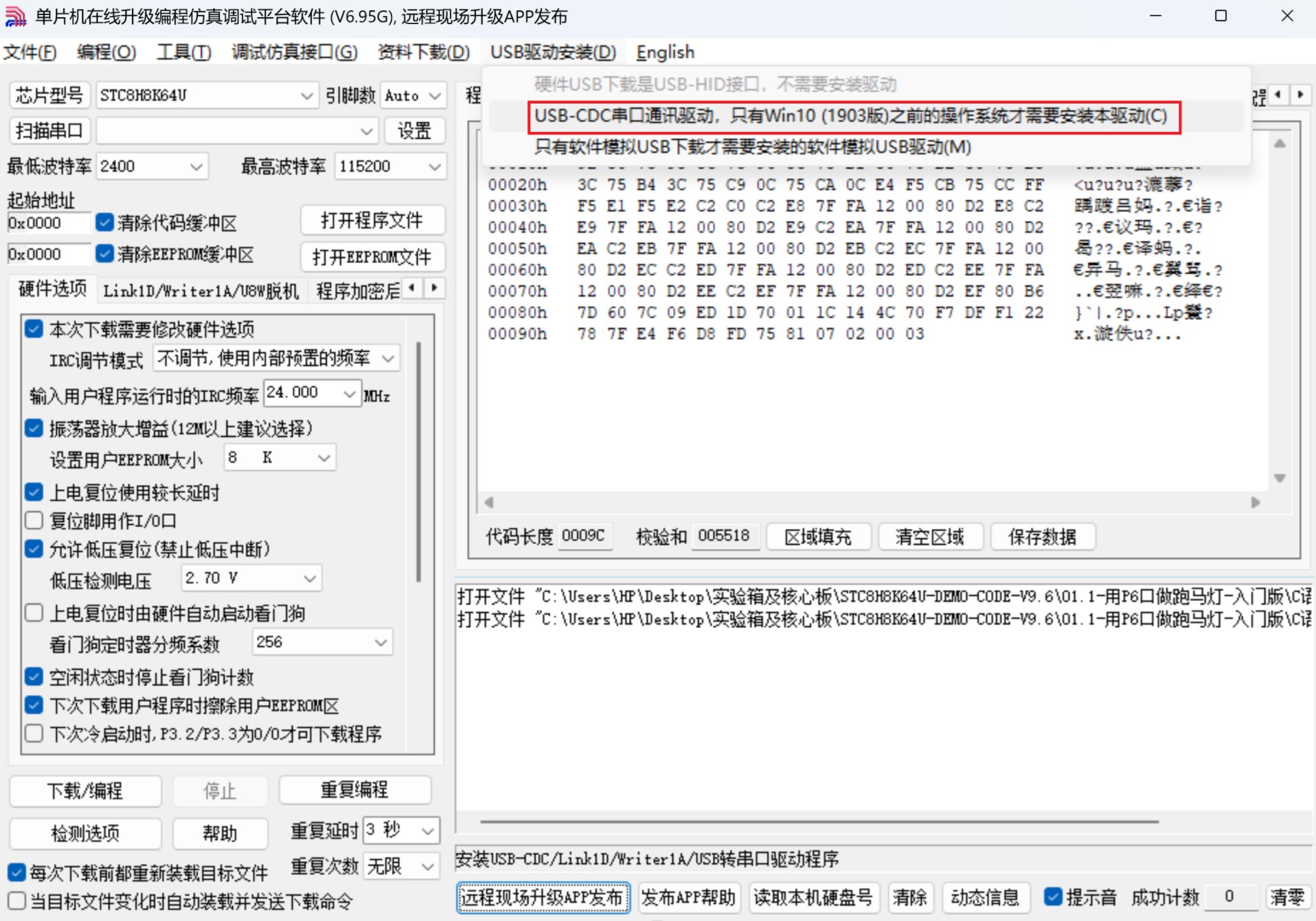1316x921 pixels.
Task: Click the 起始地址 0x0000 code address field
Action: 48,223
